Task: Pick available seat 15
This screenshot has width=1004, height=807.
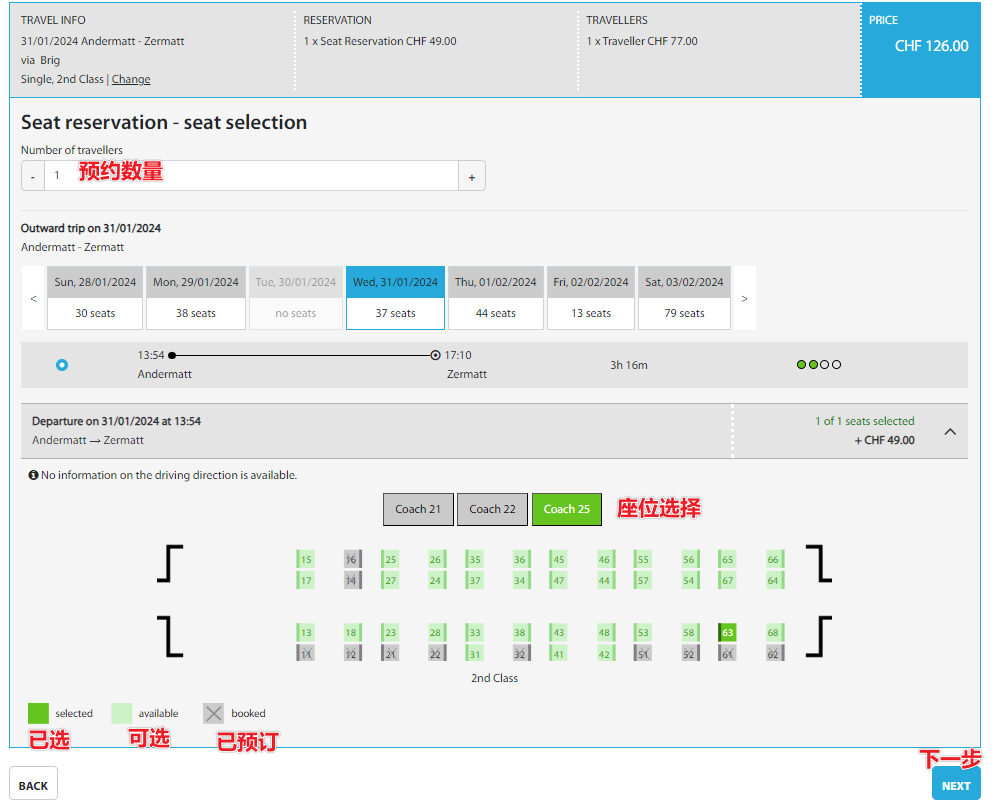Action: (x=305, y=559)
